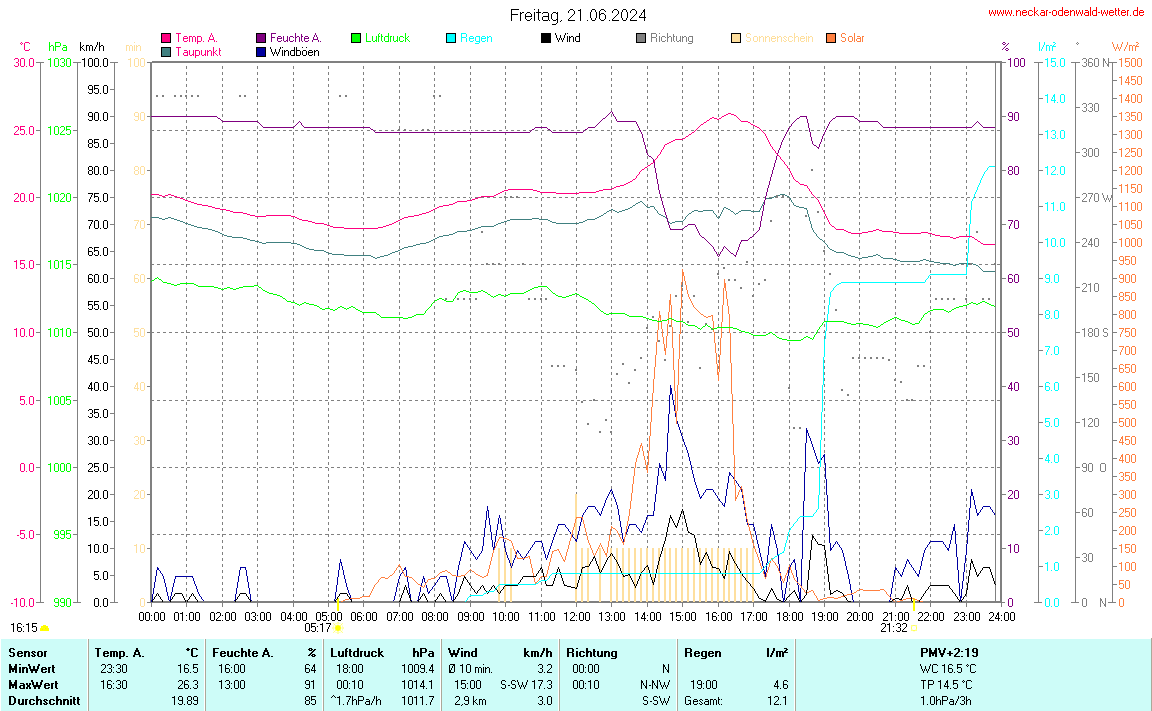Click the 12:00 label on time axis
This screenshot has height=711, width=1152.
tap(577, 616)
